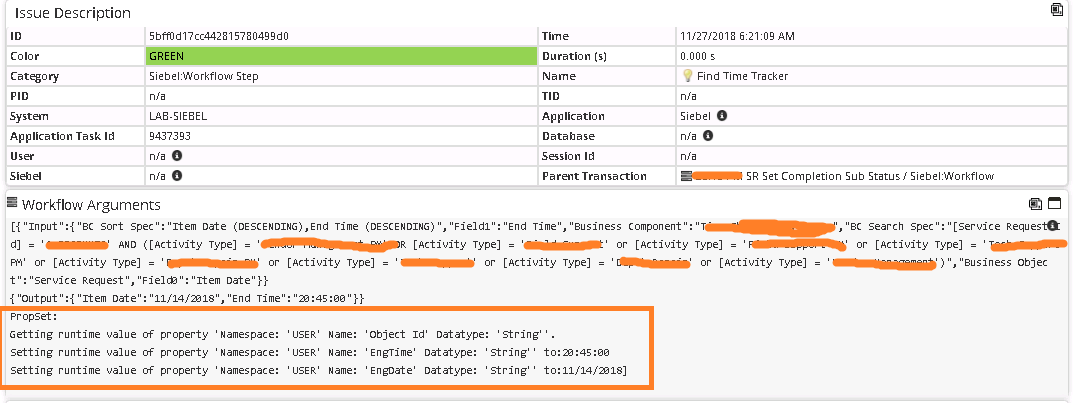The width and height of the screenshot is (1076, 403).
Task: Click the GREEN color cell
Action: click(x=341, y=56)
